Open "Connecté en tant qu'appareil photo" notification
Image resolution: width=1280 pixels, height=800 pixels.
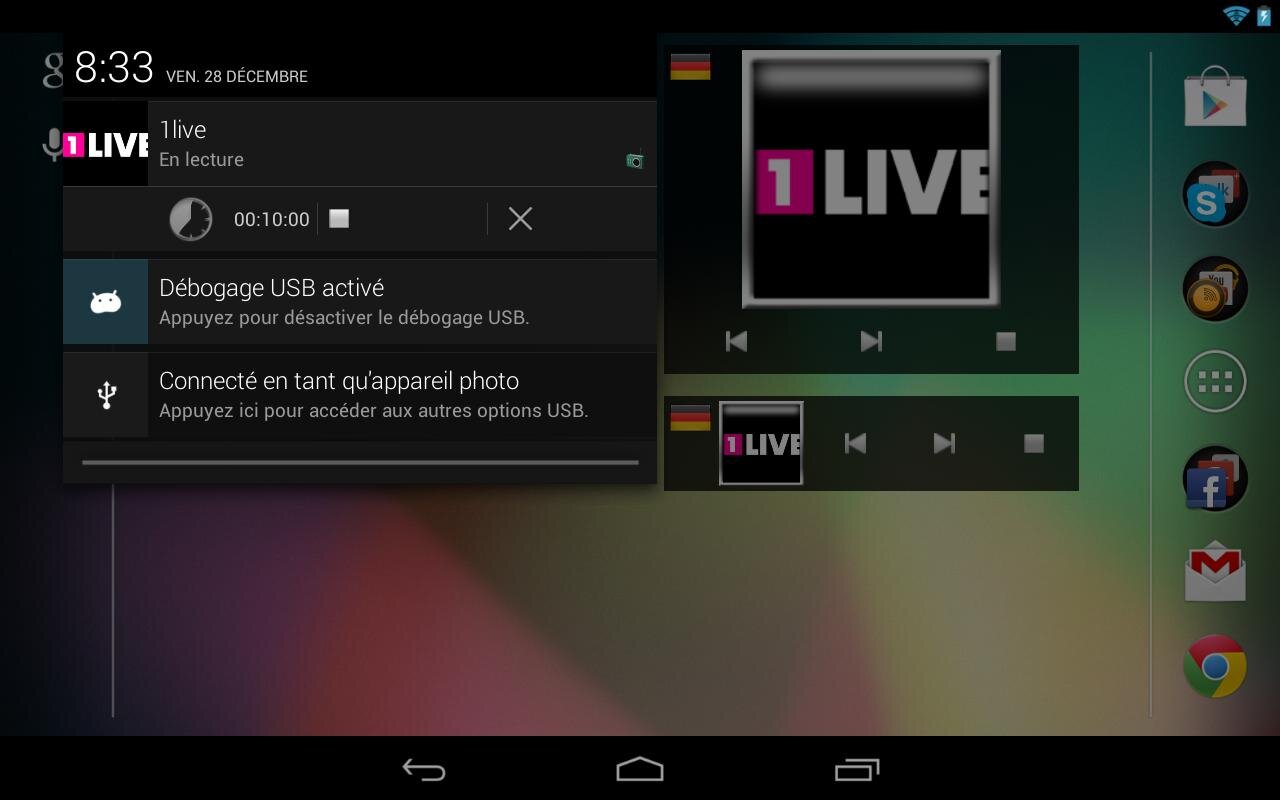point(360,395)
